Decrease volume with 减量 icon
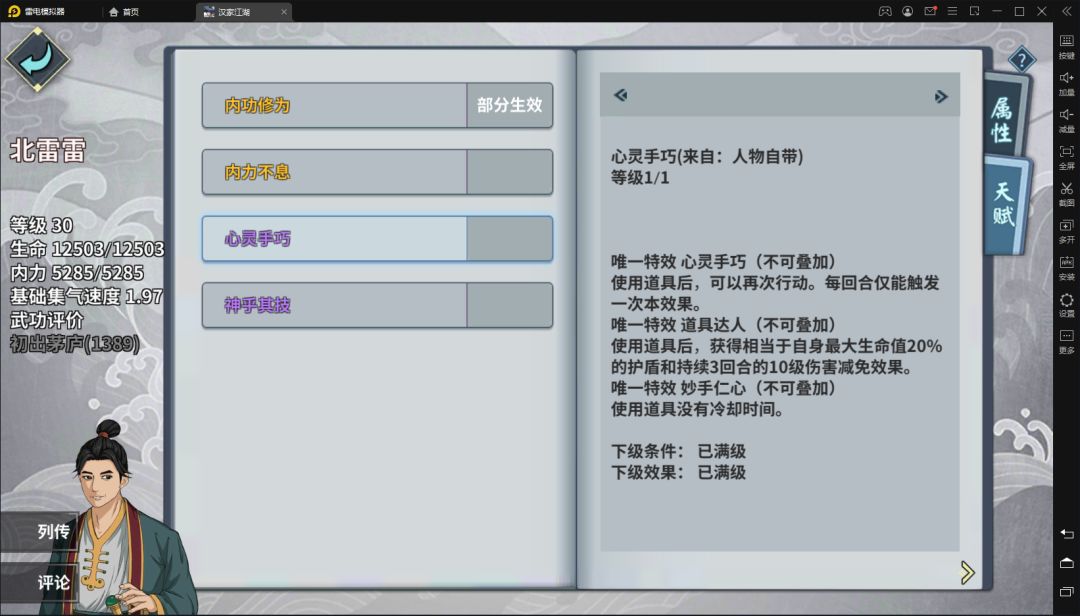 (1066, 120)
